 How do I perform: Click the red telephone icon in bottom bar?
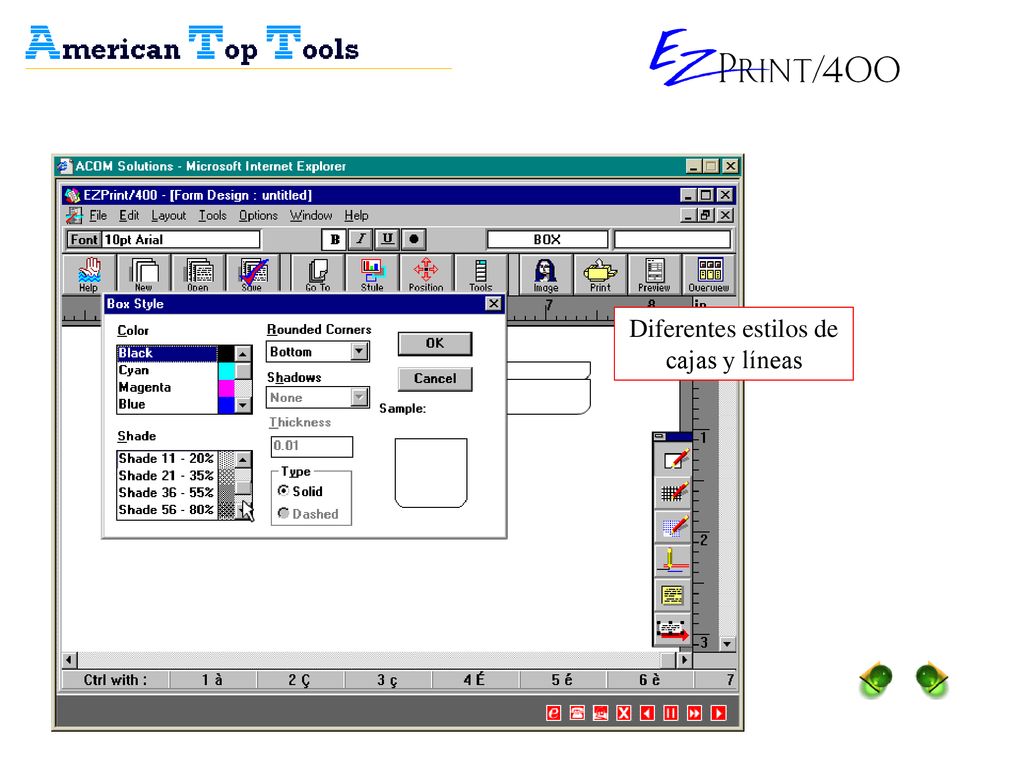point(577,712)
